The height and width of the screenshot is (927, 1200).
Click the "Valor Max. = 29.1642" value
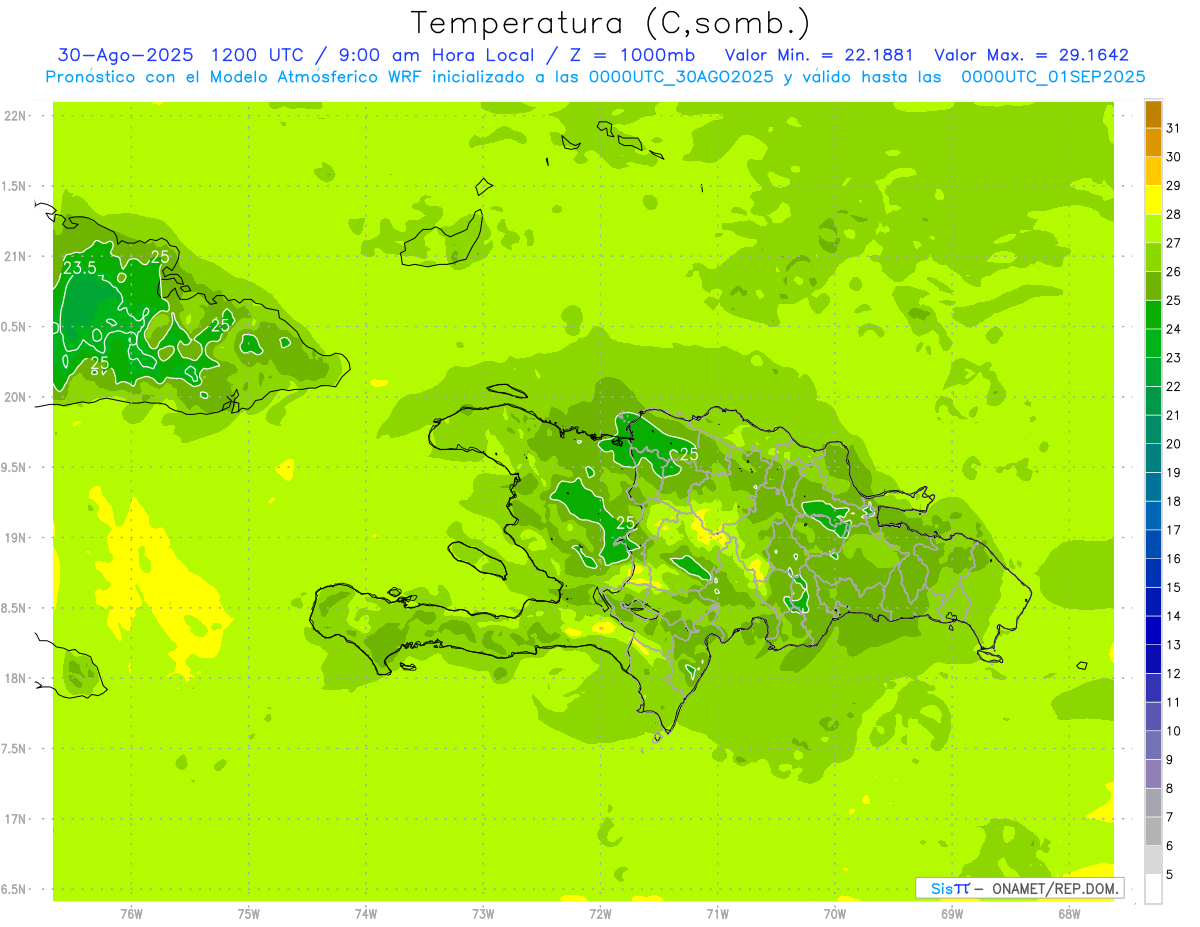click(x=1031, y=55)
